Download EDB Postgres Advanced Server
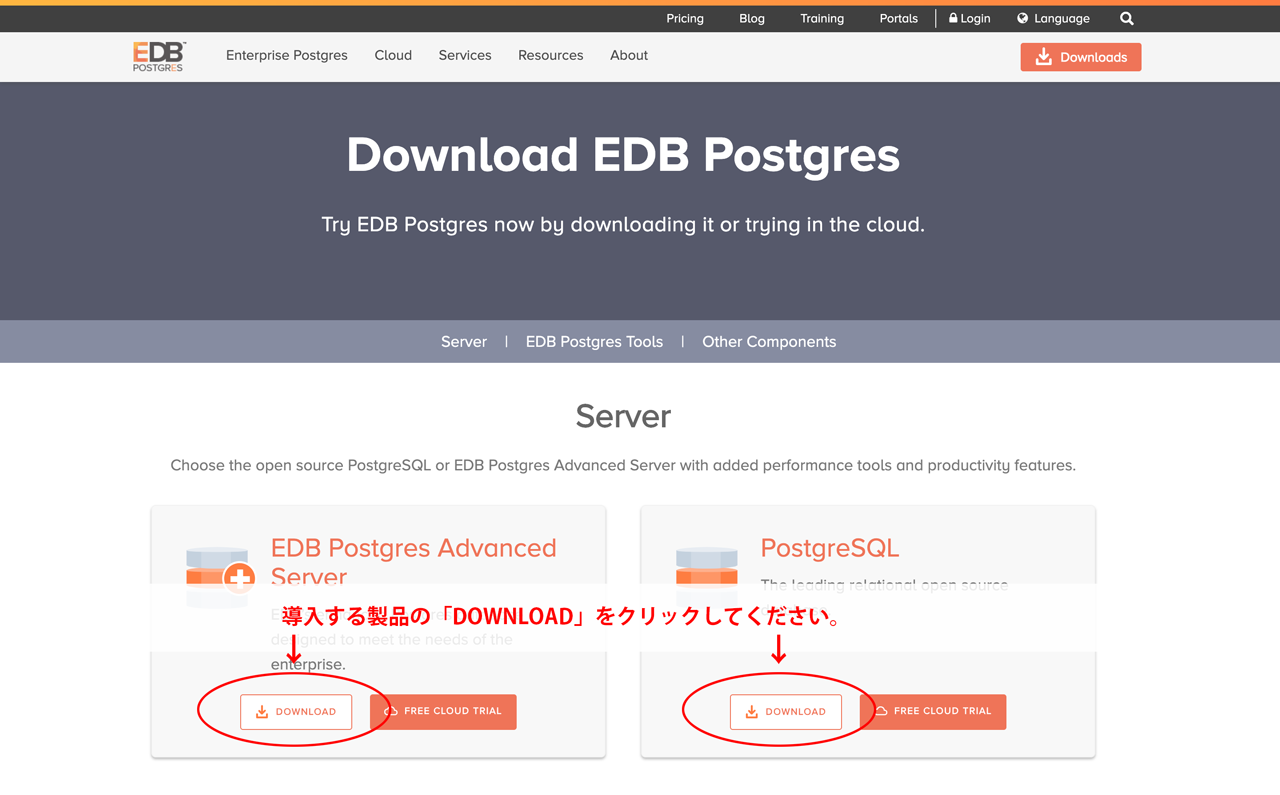 tap(296, 712)
